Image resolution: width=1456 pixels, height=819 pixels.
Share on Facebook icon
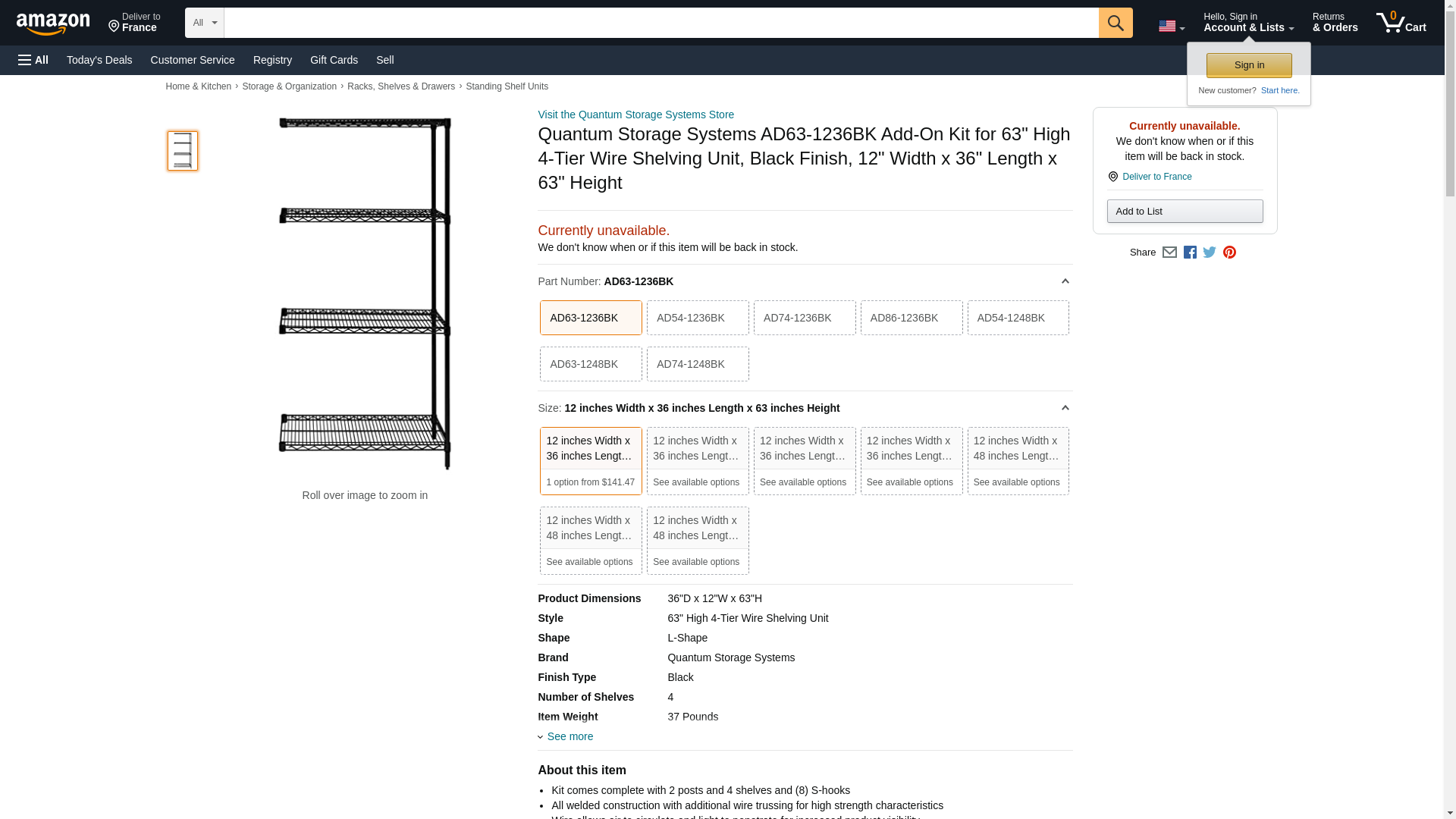[1190, 253]
